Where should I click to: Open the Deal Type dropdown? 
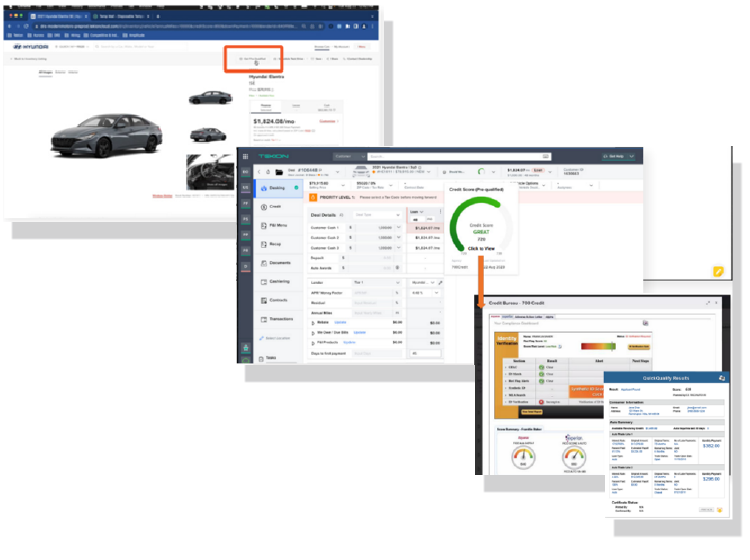pos(377,215)
